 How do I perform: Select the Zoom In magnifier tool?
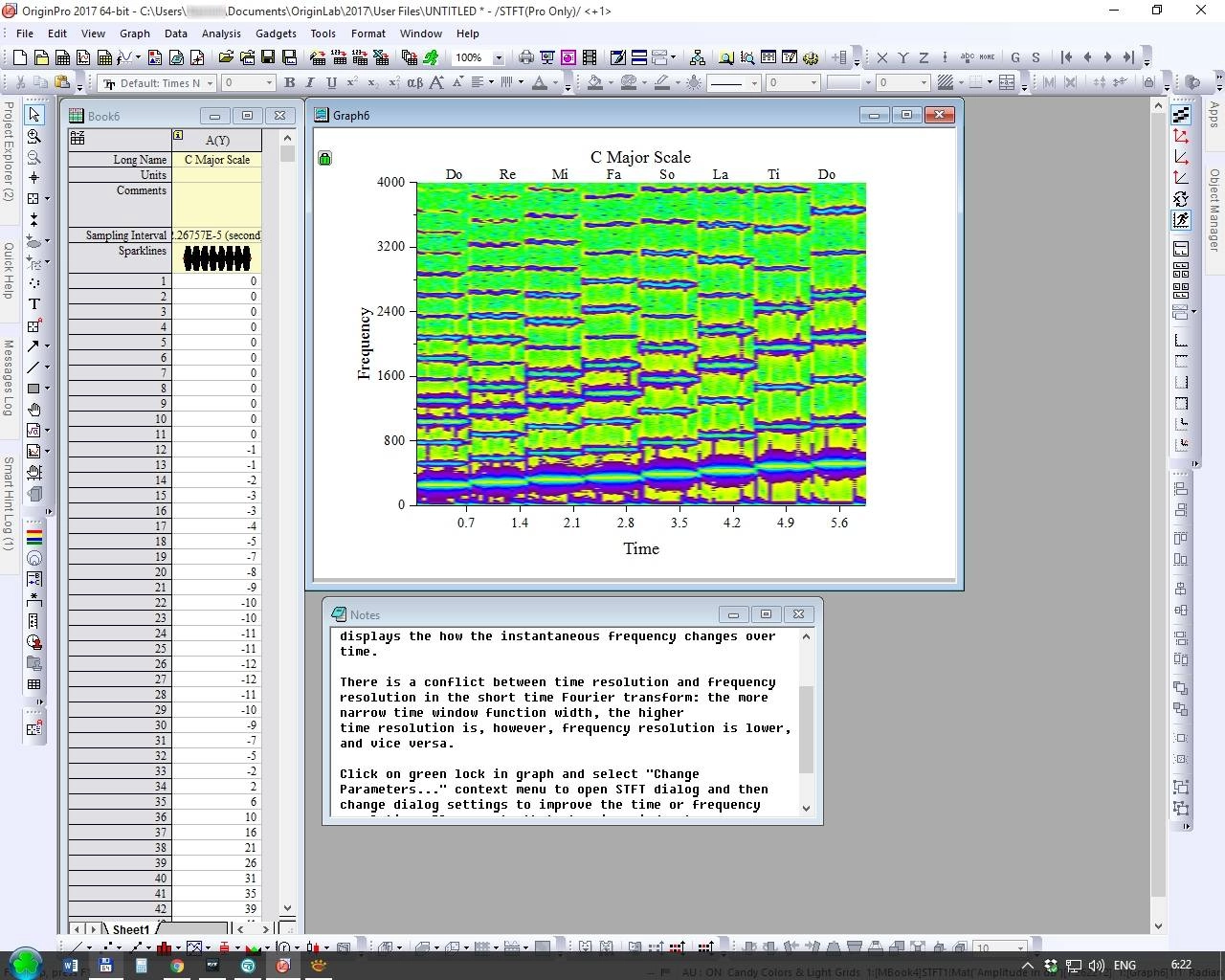(34, 136)
